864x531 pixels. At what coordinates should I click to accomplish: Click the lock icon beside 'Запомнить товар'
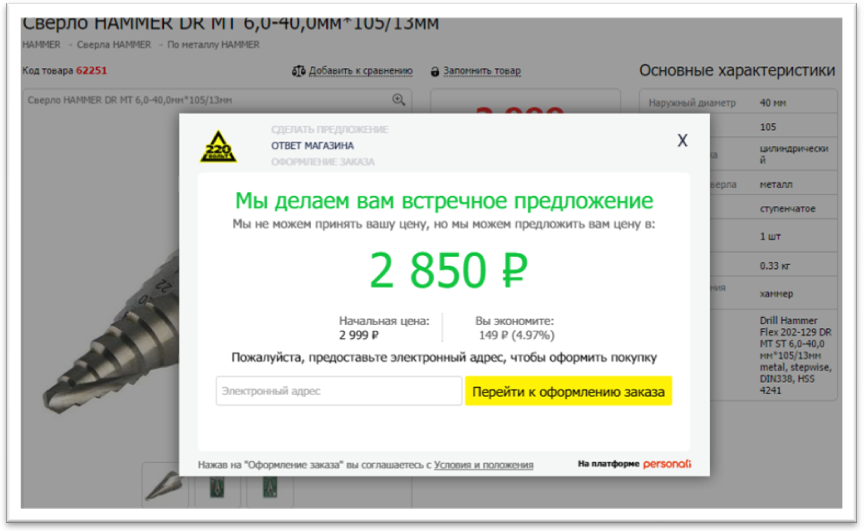435,71
